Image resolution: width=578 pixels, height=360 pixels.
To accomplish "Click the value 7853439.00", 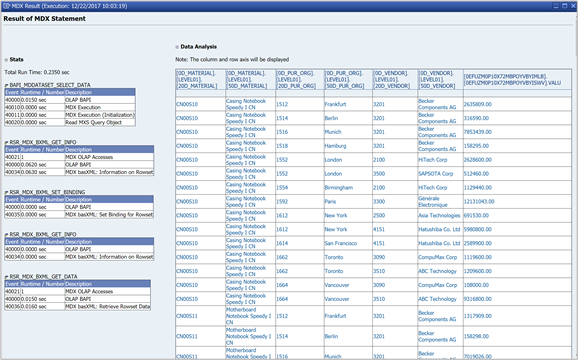I will point(478,132).
